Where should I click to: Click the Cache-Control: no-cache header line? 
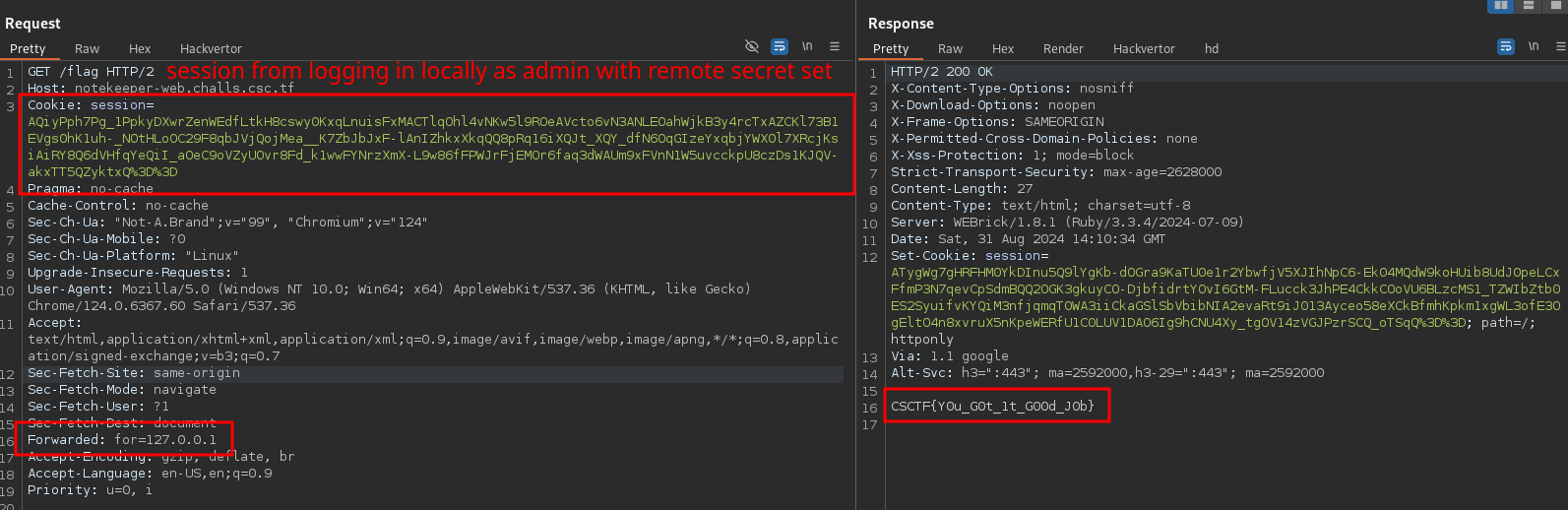click(118, 206)
